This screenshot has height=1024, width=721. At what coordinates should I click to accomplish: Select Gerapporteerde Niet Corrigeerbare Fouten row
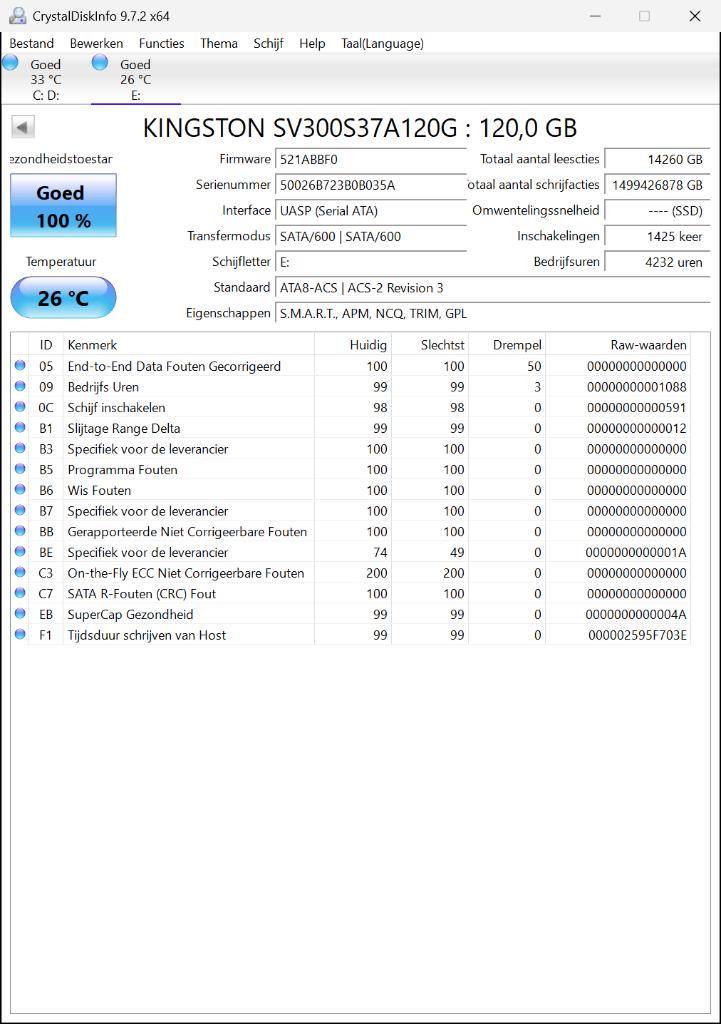(351, 531)
